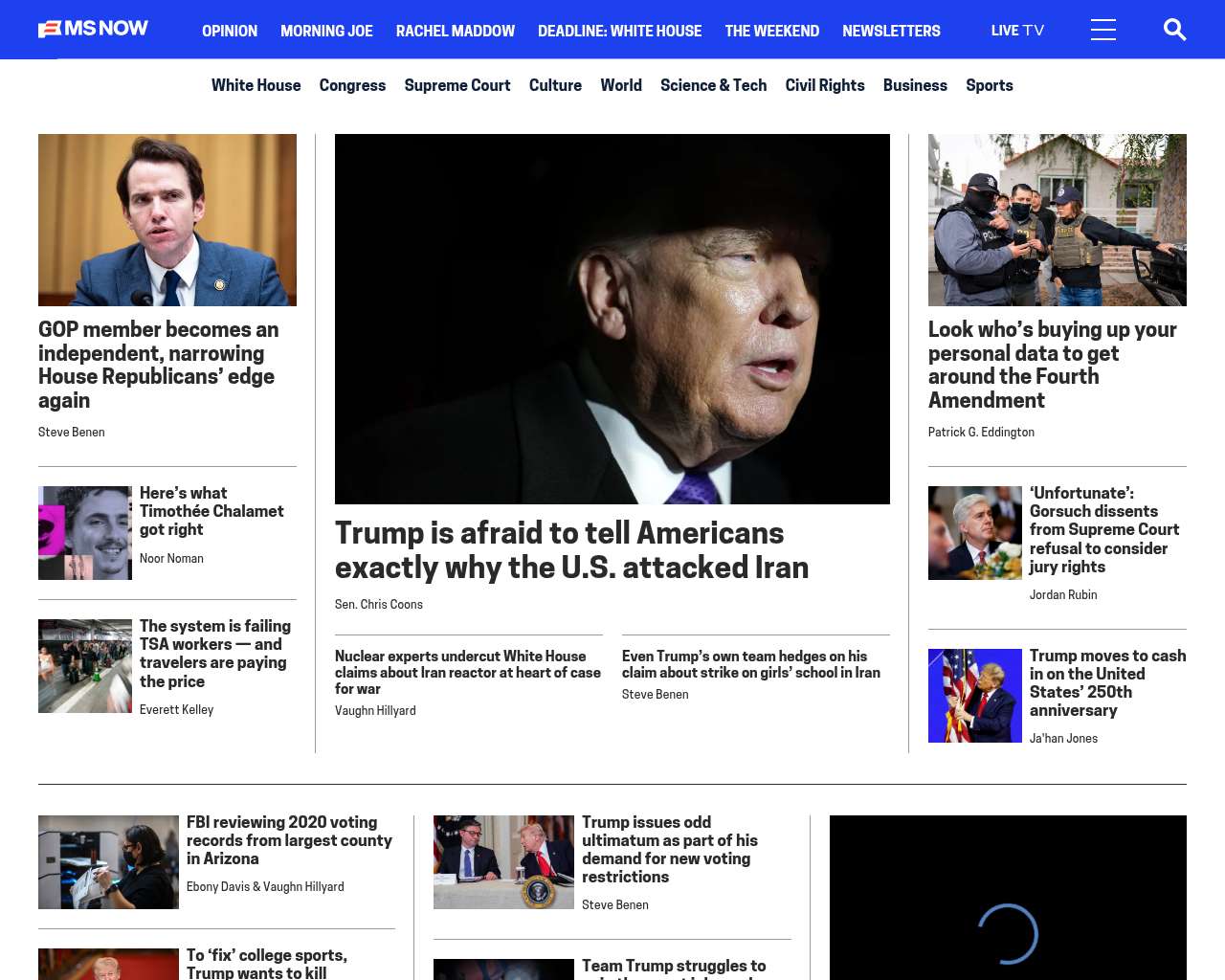This screenshot has width=1225, height=980.
Task: Click the Timothée Chalamet article thumbnail
Action: coord(85,533)
